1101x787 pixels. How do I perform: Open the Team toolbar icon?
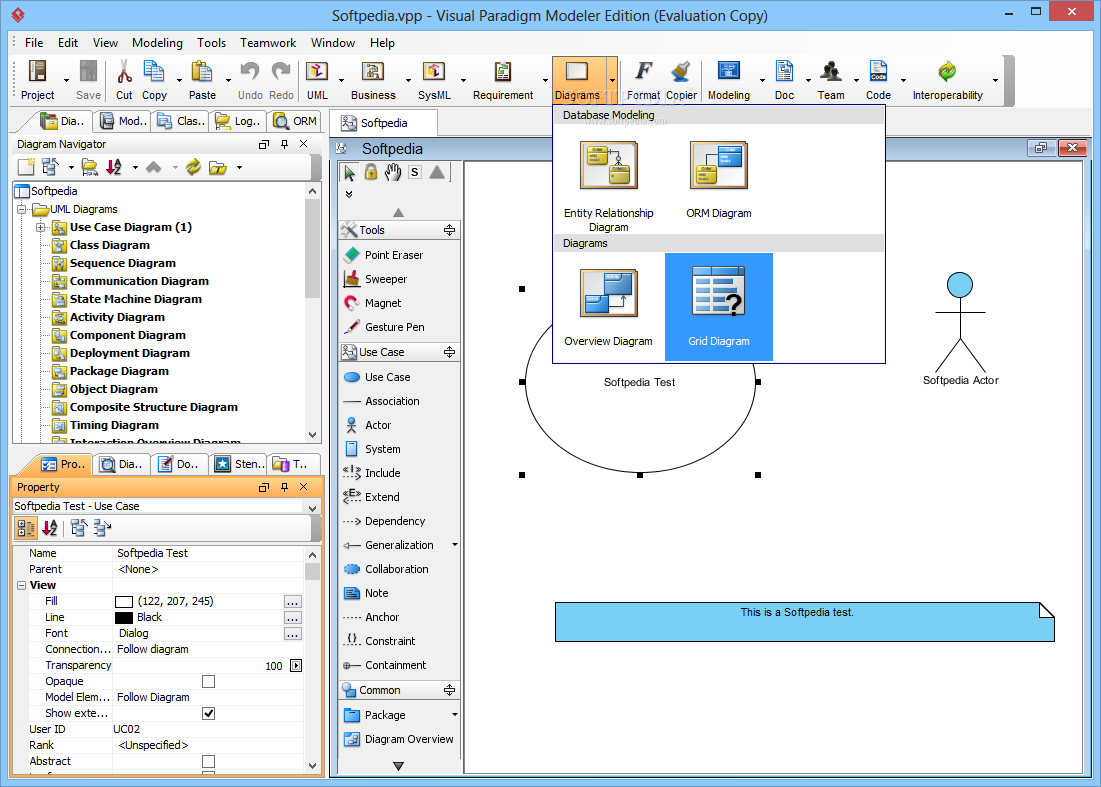pyautogui.click(x=831, y=72)
